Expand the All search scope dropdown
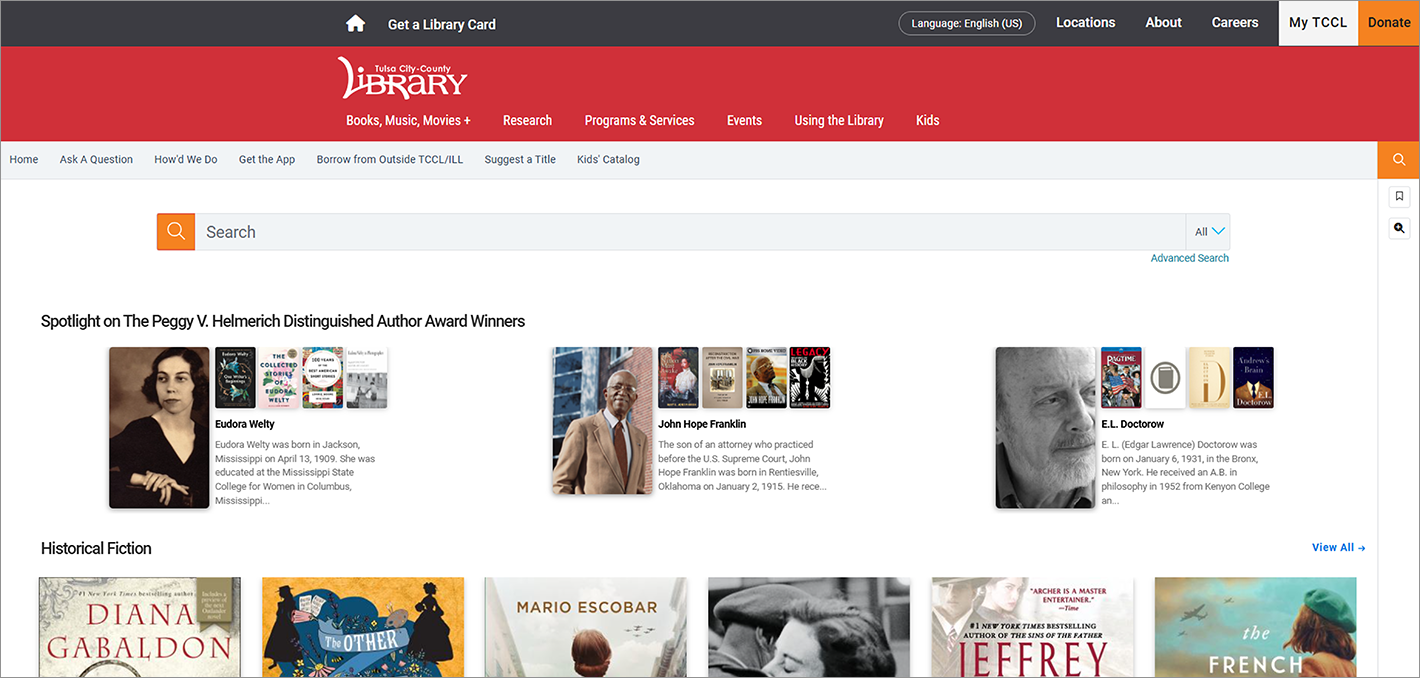The height and width of the screenshot is (678, 1420). [1209, 232]
